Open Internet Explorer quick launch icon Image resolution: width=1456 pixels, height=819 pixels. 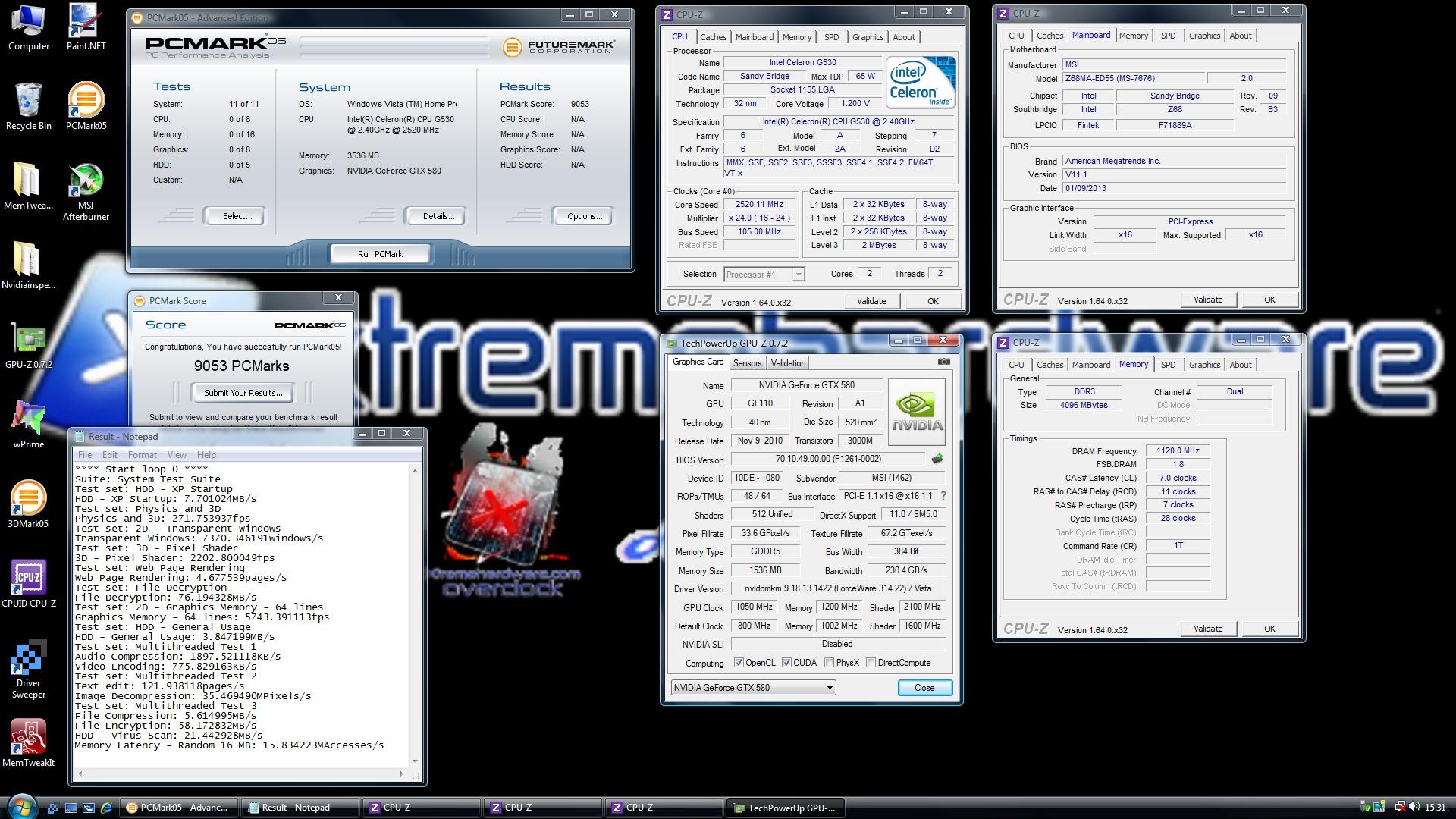106,808
